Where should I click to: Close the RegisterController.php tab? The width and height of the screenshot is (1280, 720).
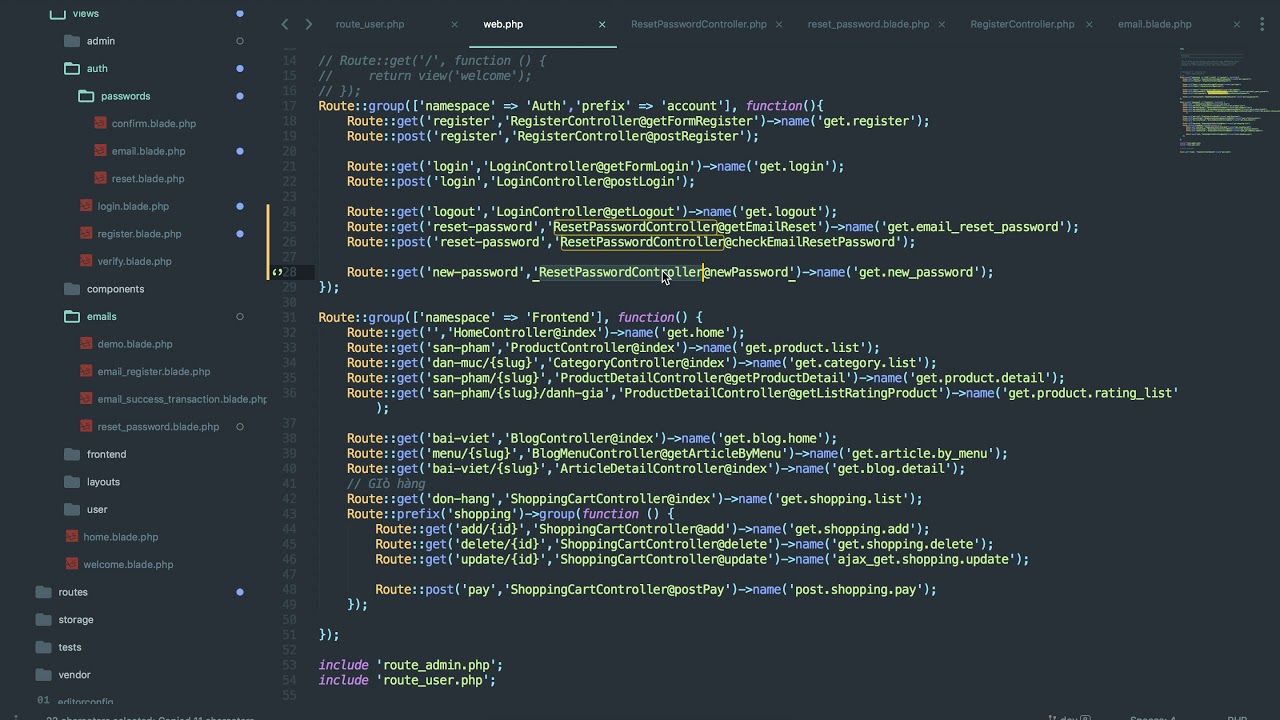(x=1089, y=24)
